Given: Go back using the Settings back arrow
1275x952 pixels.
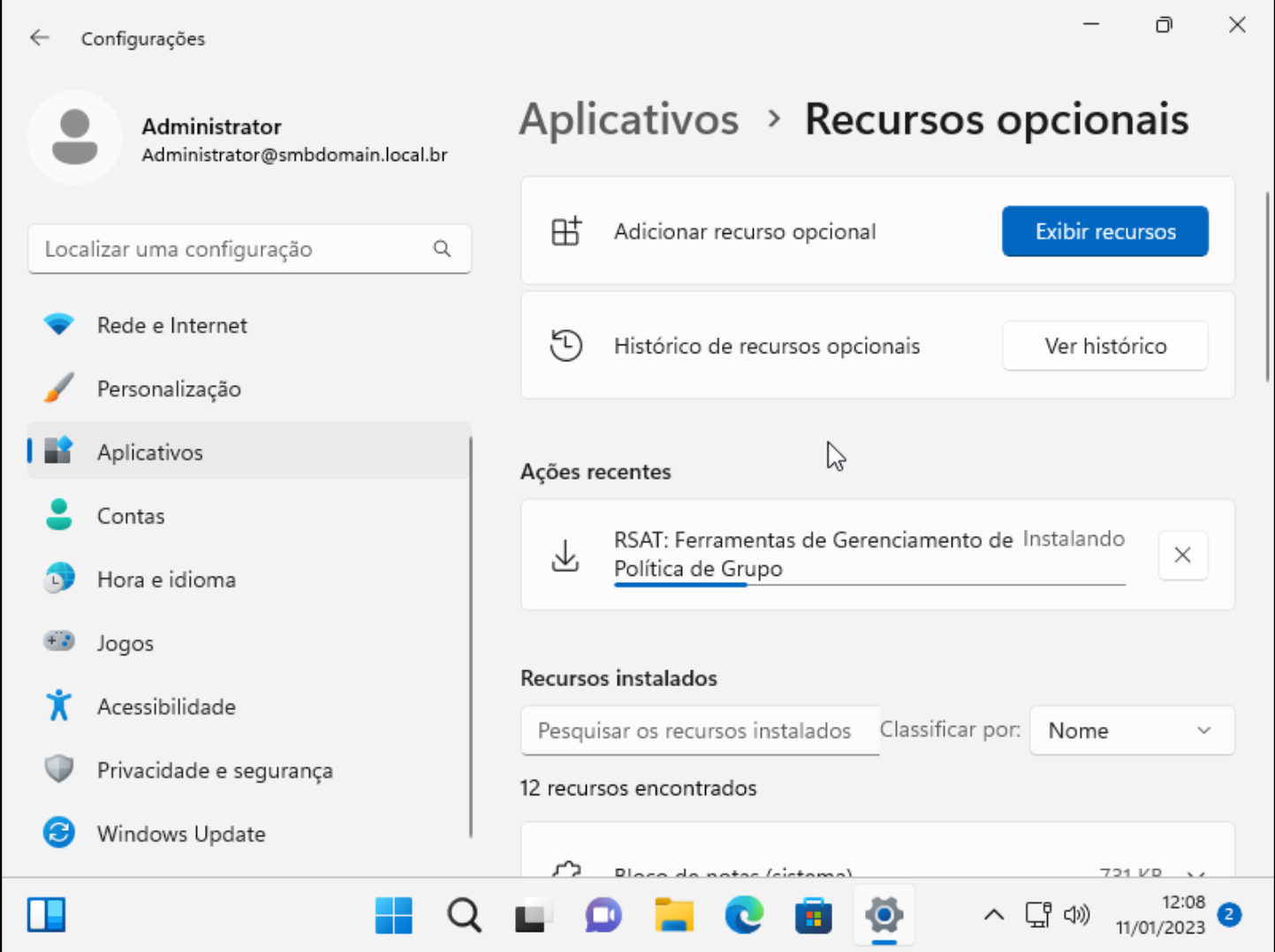Looking at the screenshot, I should click(40, 38).
